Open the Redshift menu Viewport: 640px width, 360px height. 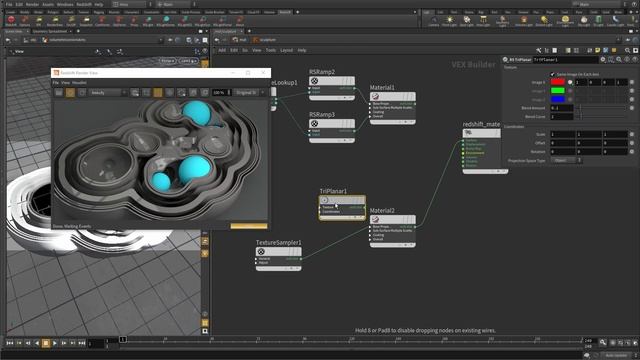coord(84,4)
